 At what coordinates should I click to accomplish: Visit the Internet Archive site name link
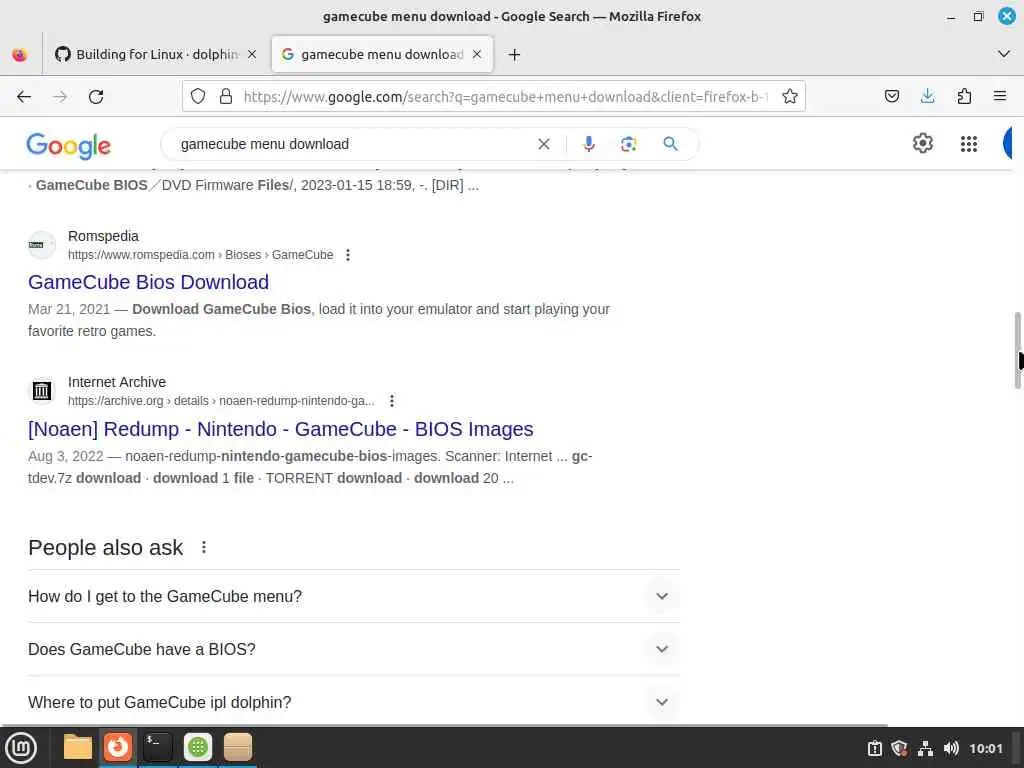[x=117, y=382]
